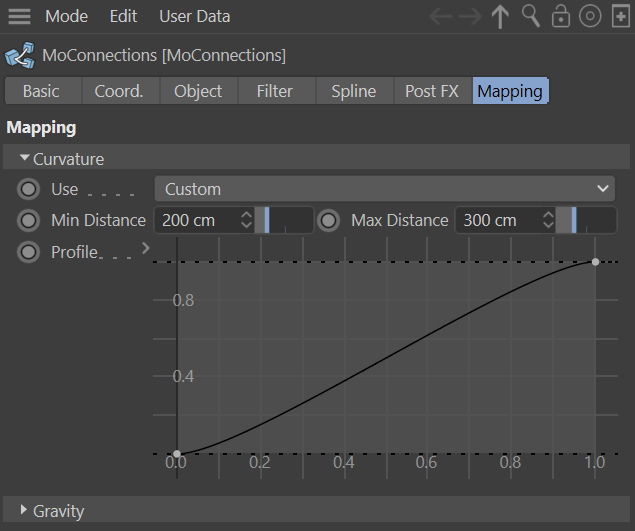Screen dimensions: 635x531
Task: Open the Spline tab
Action: click(x=353, y=91)
